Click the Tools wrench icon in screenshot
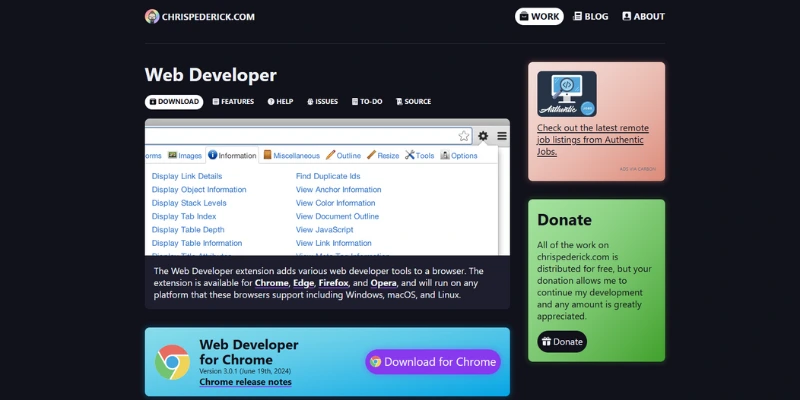The height and width of the screenshot is (400, 800). (410, 155)
